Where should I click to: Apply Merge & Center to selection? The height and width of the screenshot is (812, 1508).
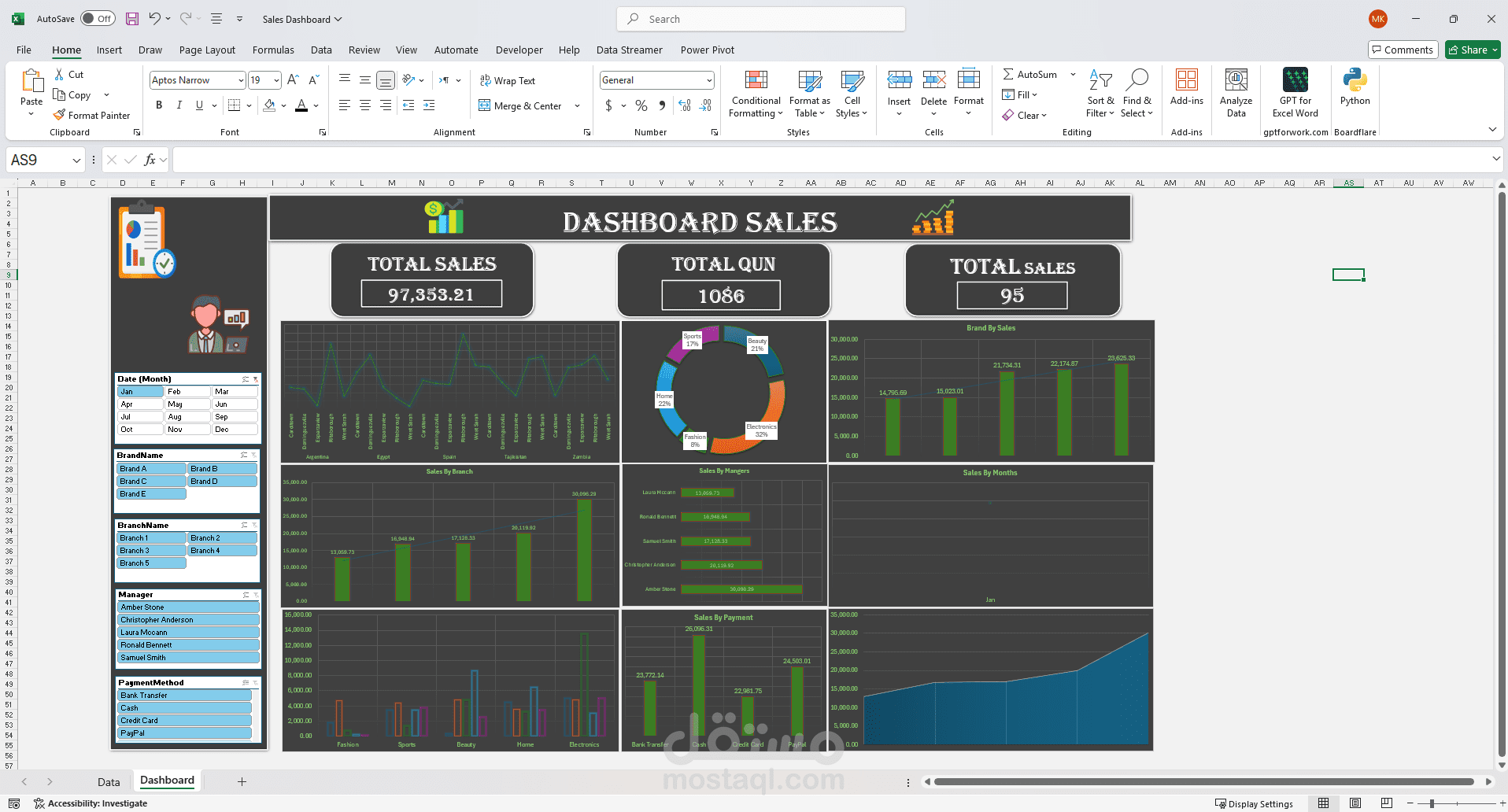pyautogui.click(x=523, y=105)
